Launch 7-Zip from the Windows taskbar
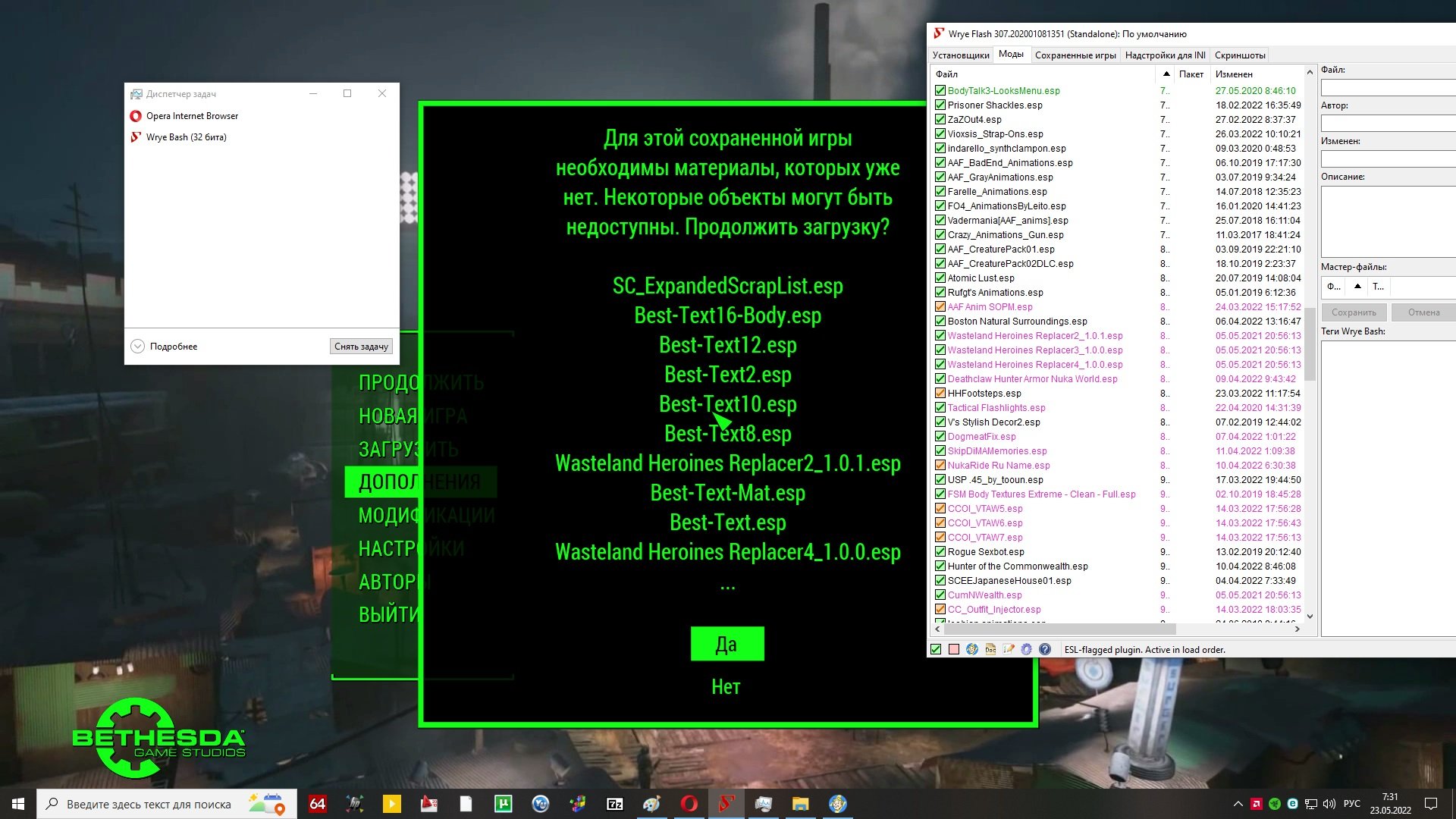This screenshot has width=1456, height=819. tap(615, 804)
